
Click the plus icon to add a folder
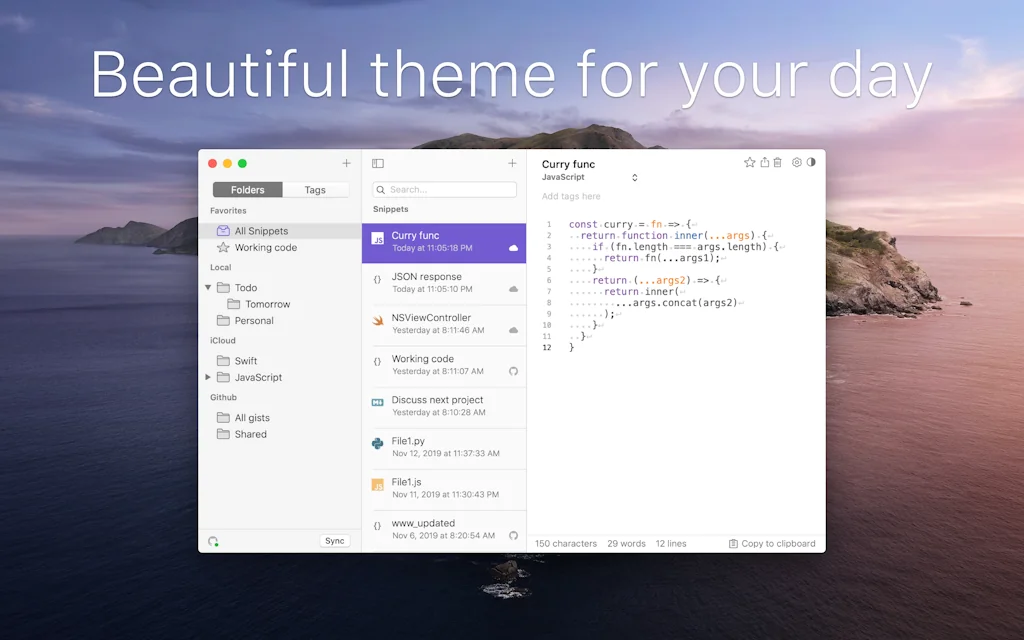[x=346, y=163]
